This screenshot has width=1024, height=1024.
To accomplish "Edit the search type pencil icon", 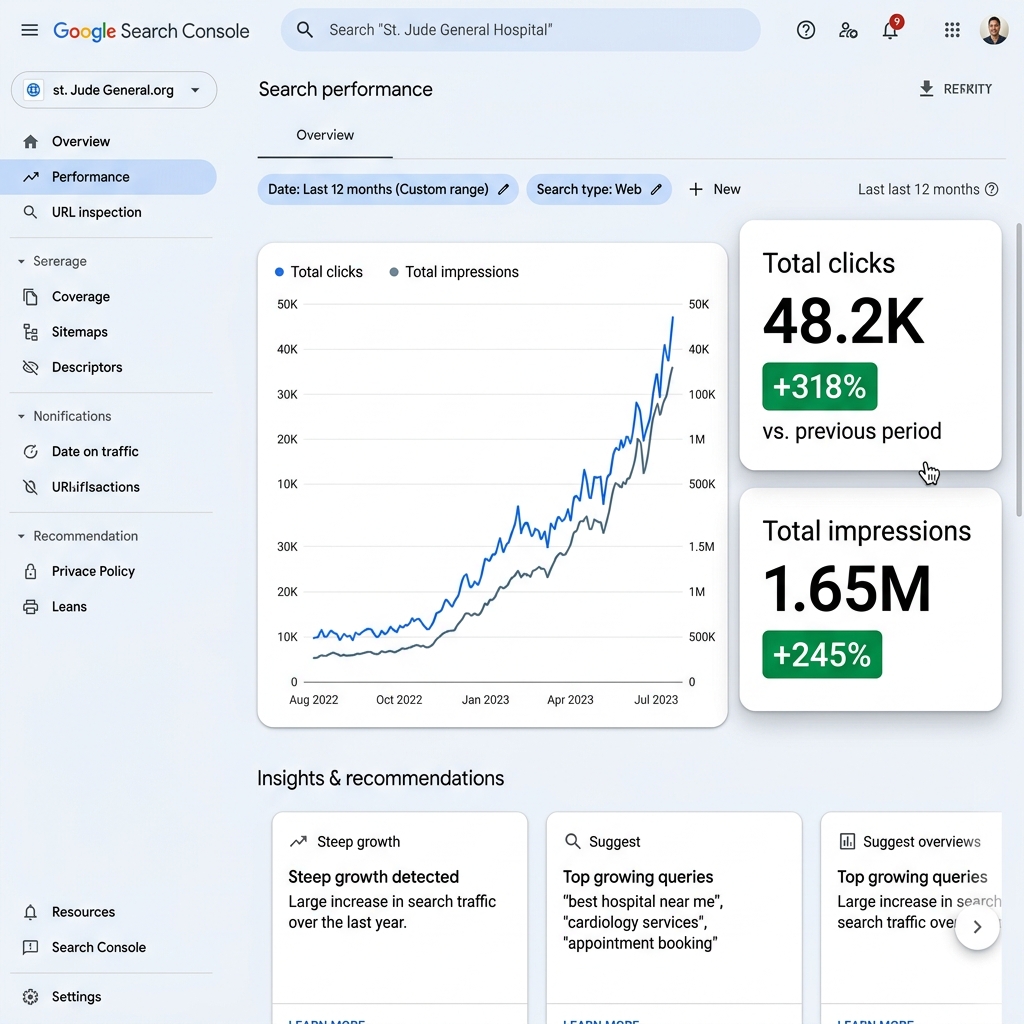I will (x=656, y=189).
